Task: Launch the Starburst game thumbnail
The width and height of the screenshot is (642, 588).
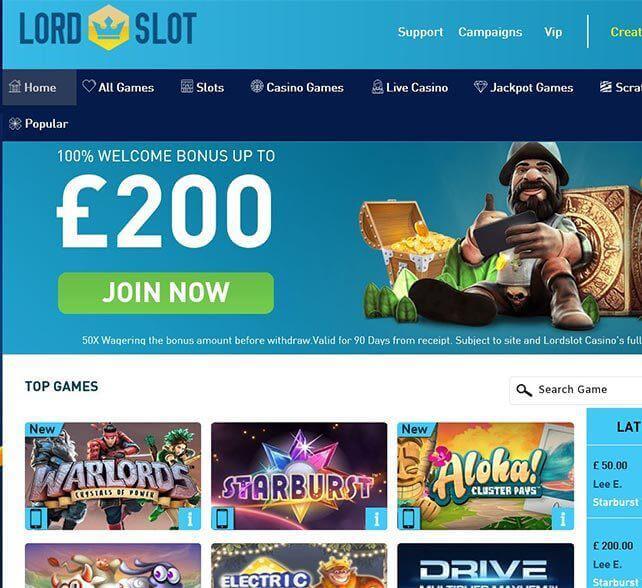Action: point(299,476)
